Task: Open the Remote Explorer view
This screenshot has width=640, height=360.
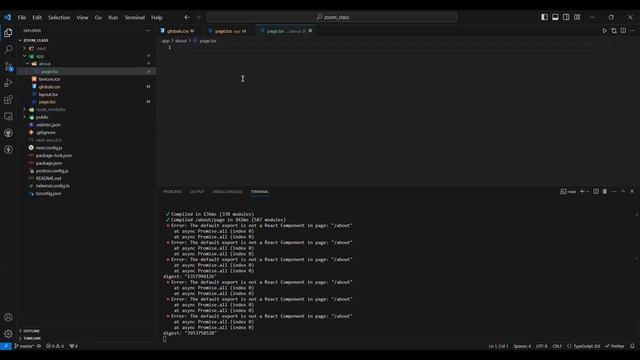Action: coord(8,116)
